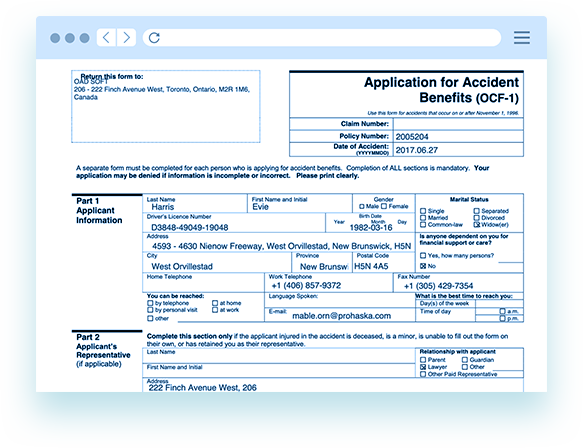Screen dimensions: 583x448
Task: Select Married marital status checkbox
Action: click(423, 218)
